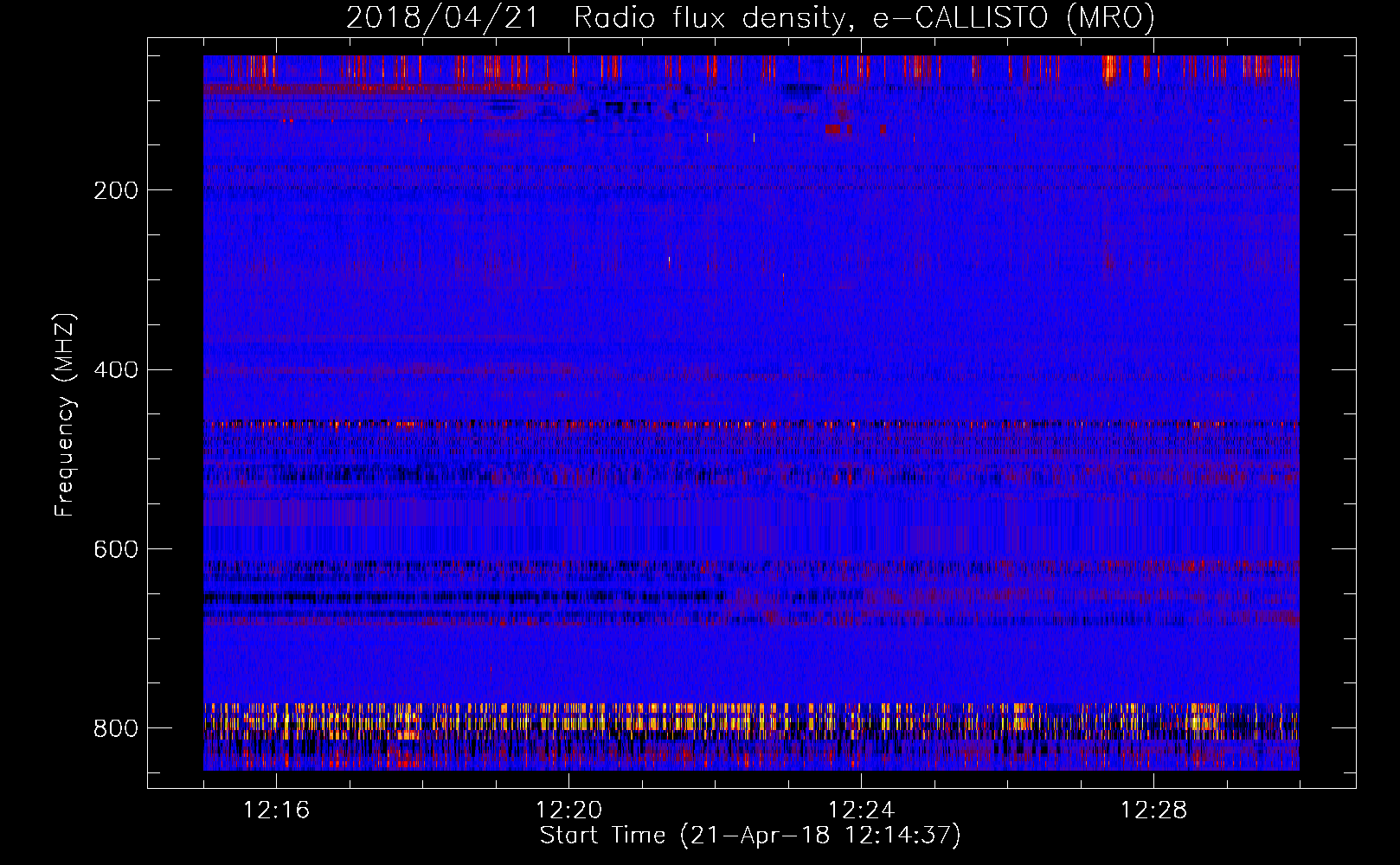Click the 200 frequency tick label
Viewport: 1400px width, 865px height.
click(116, 190)
